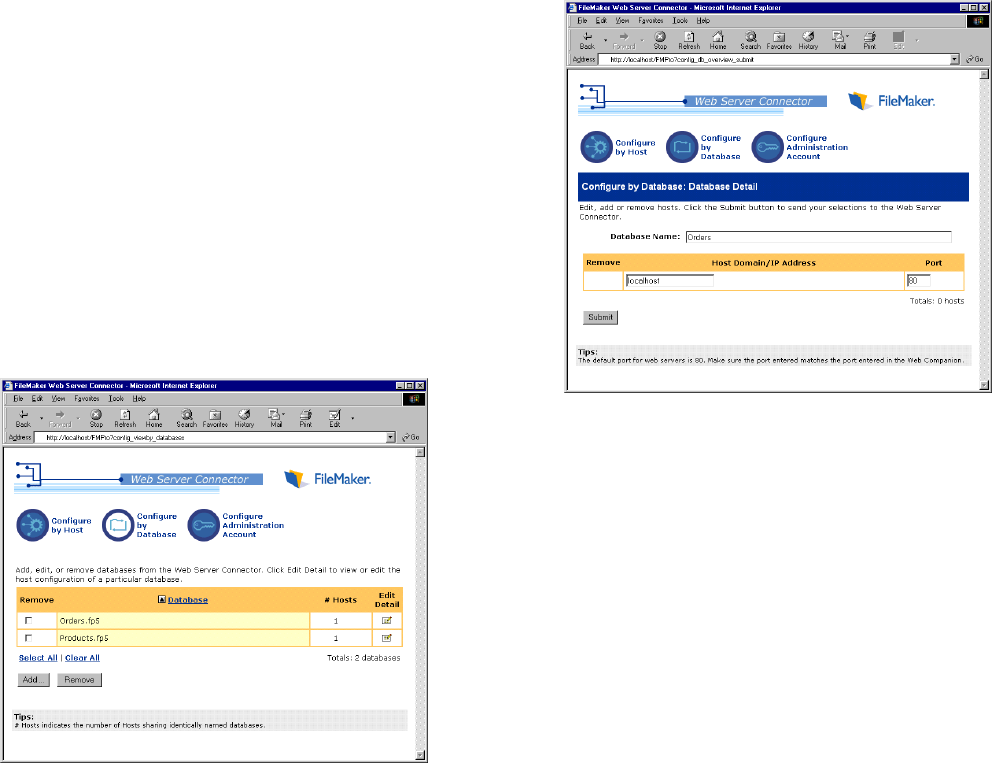Click Go button in database list window
The height and width of the screenshot is (763, 992).
click(411, 437)
